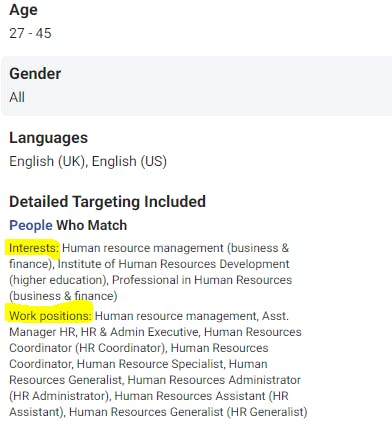Select the Gender value All
This screenshot has width=392, height=434.
coord(17,97)
